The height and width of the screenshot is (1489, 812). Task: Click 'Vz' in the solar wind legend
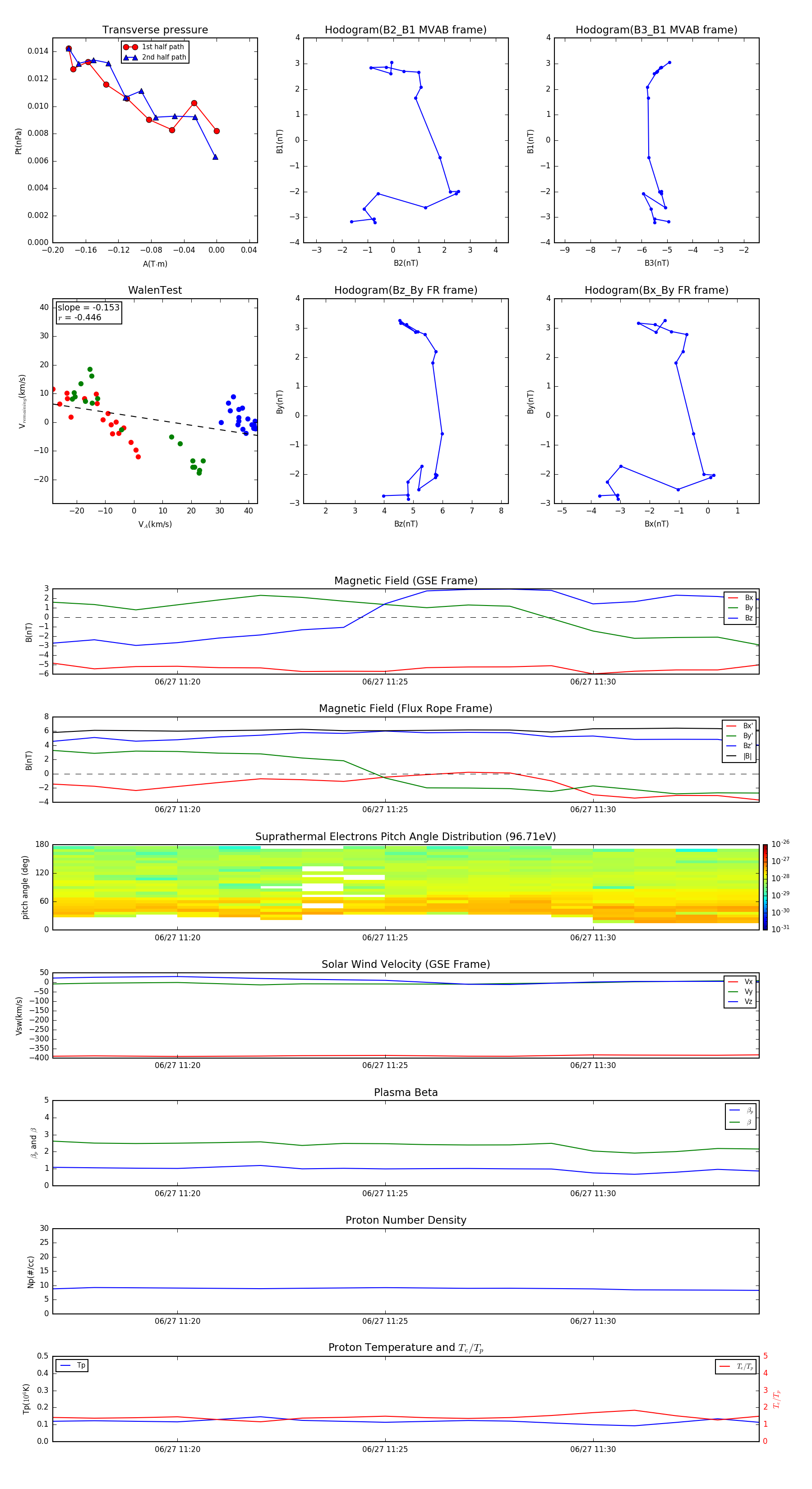tap(741, 1002)
